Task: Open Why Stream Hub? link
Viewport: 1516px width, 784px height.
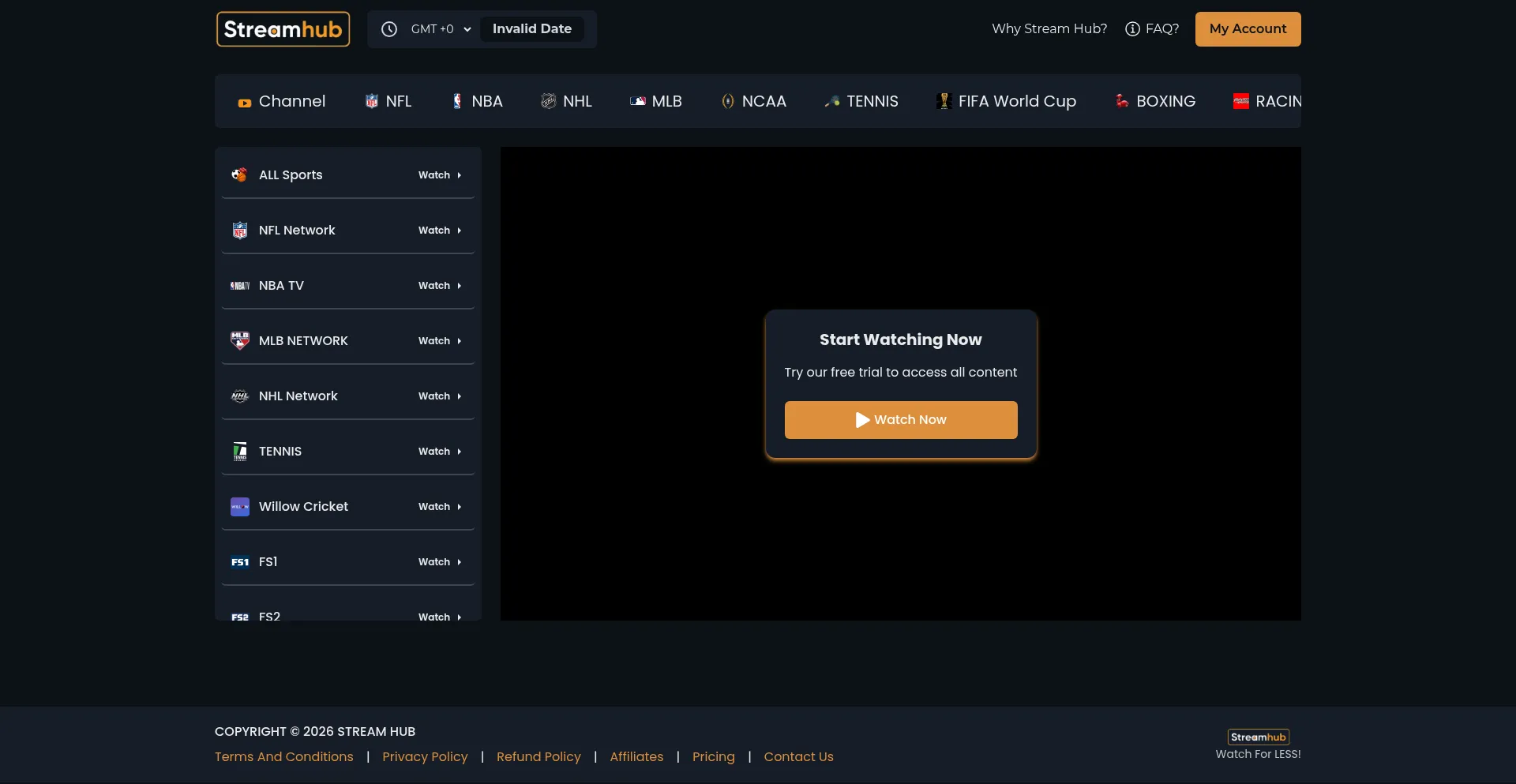Action: coord(1049,28)
